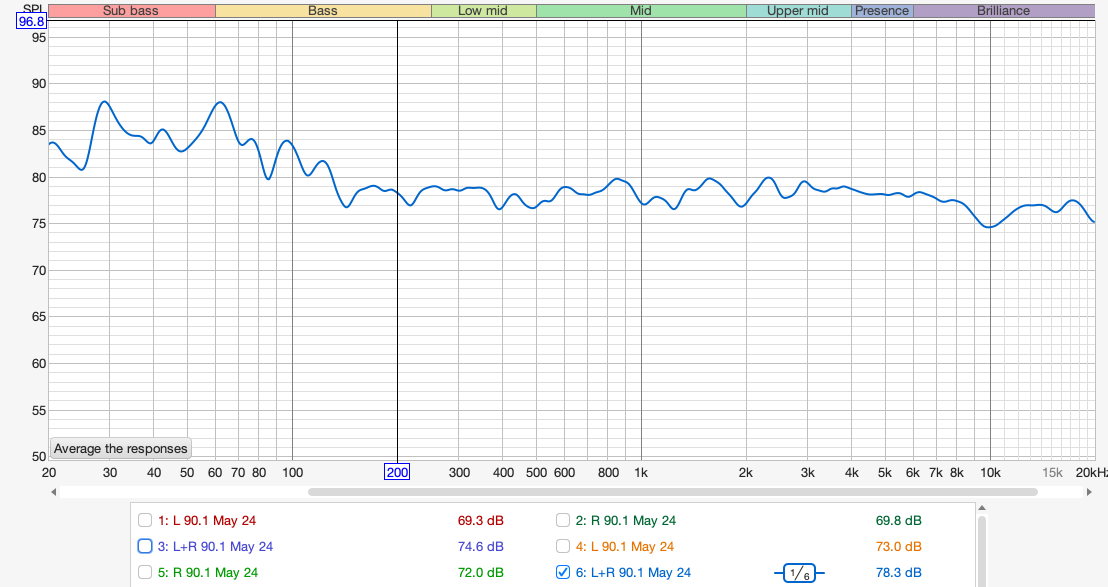Screen dimensions: 1108x587
Task: Click the 10k frequency axis label
Action: point(990,473)
